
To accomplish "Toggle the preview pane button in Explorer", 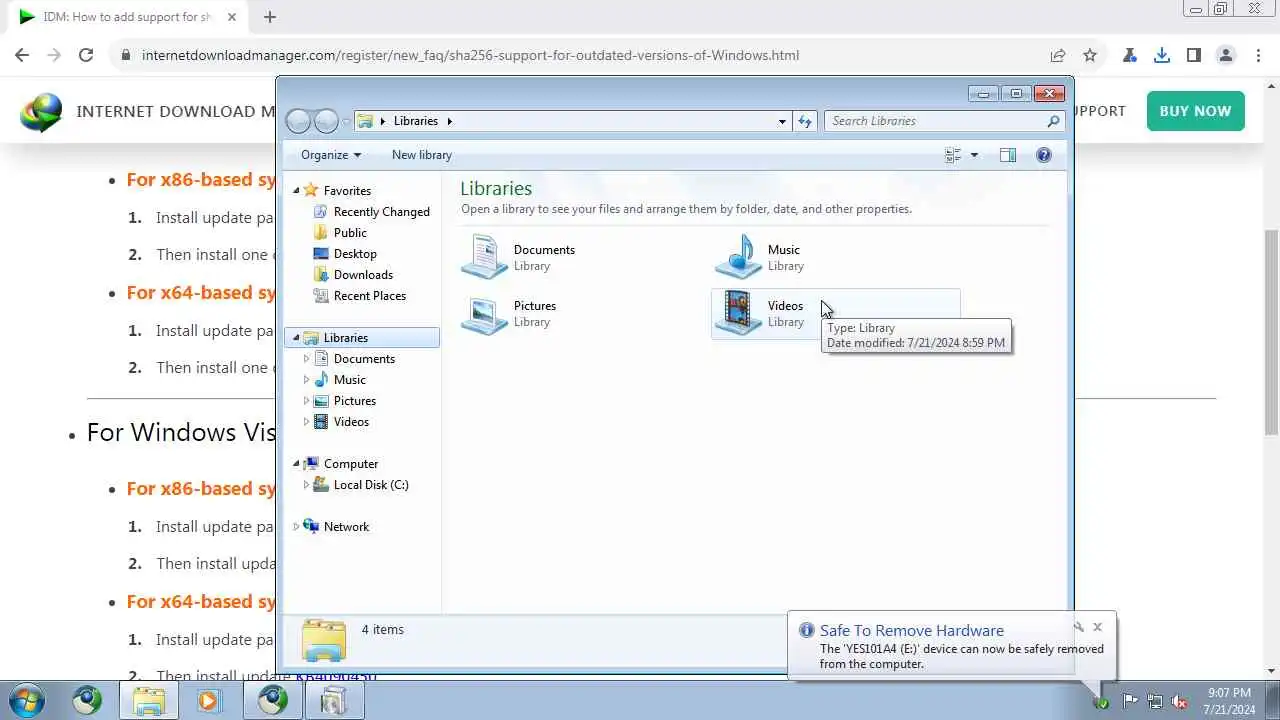I will (1008, 155).
